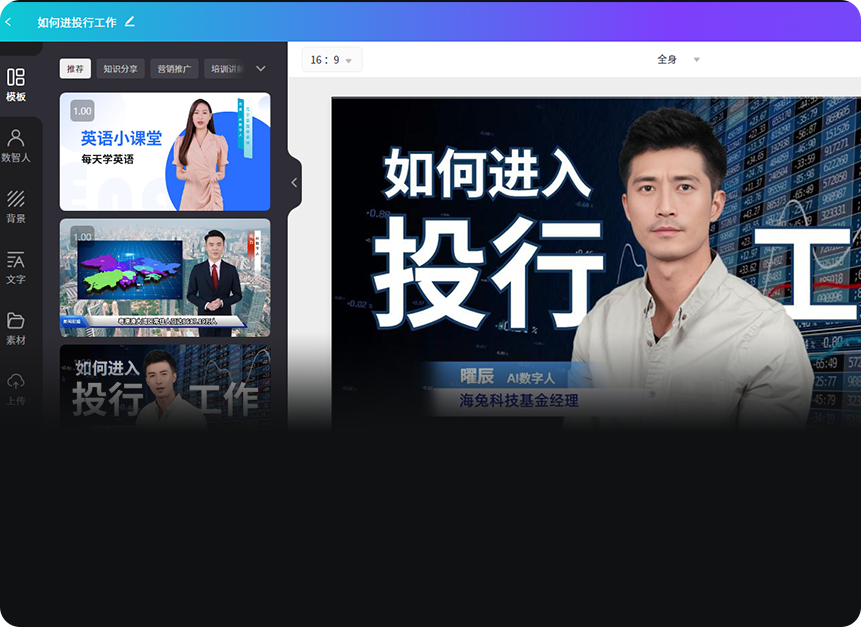Click the pencil icon to rename project
The image size is (861, 627).
coord(130,21)
